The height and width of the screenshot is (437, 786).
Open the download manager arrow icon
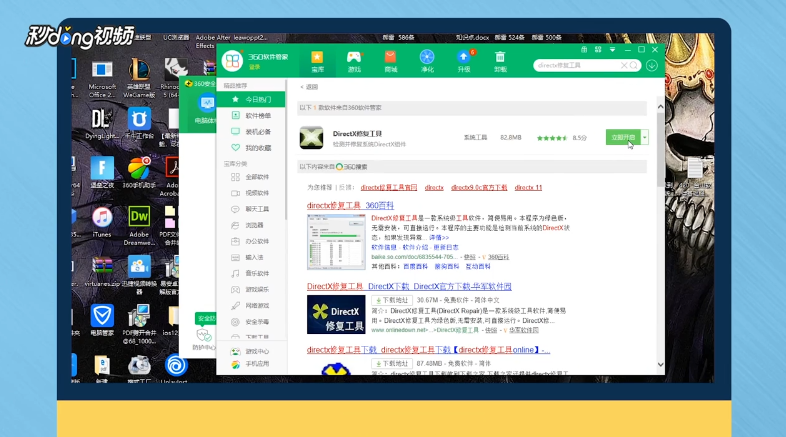point(652,66)
